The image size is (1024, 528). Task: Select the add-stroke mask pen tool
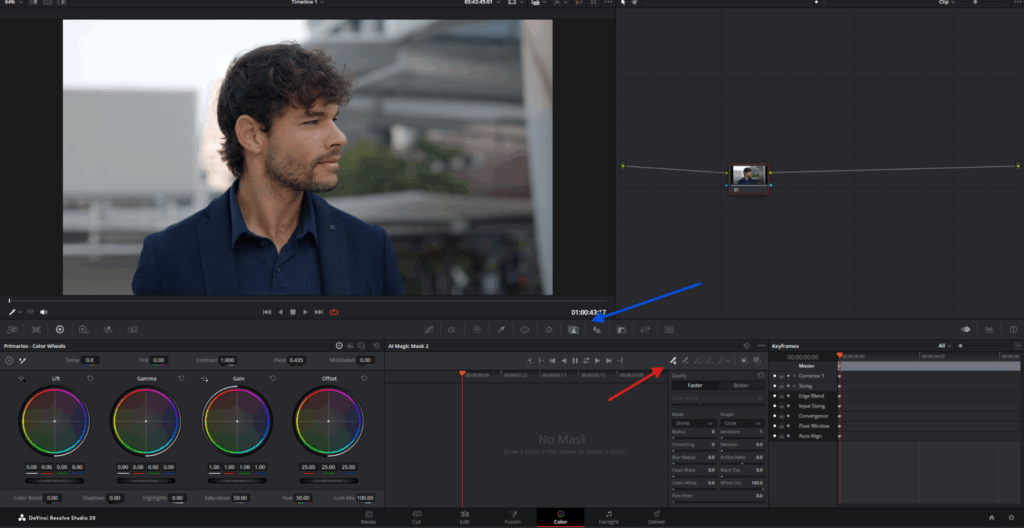(673, 361)
